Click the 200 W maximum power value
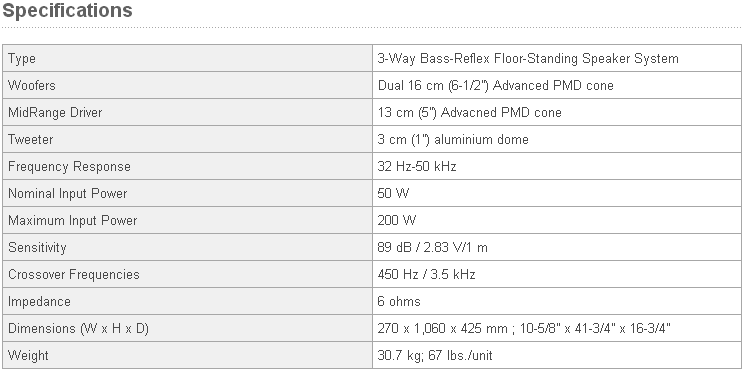 [x=397, y=221]
